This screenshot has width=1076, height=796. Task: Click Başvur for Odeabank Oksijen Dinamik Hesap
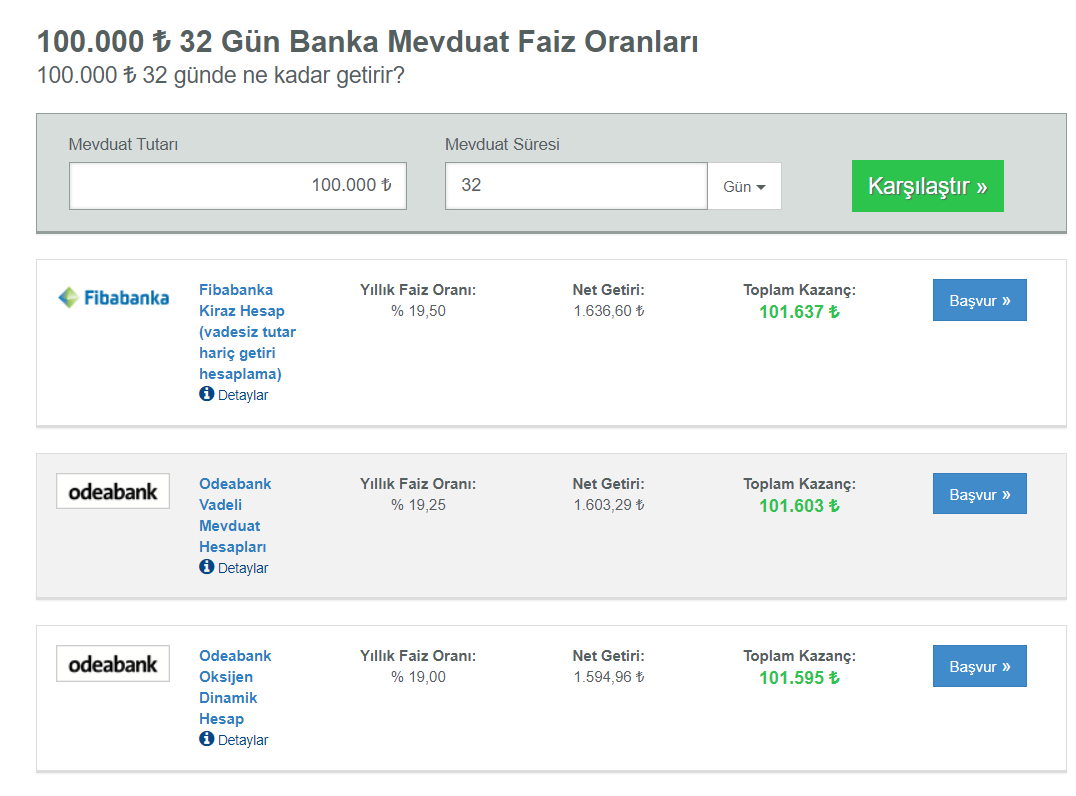pos(980,666)
